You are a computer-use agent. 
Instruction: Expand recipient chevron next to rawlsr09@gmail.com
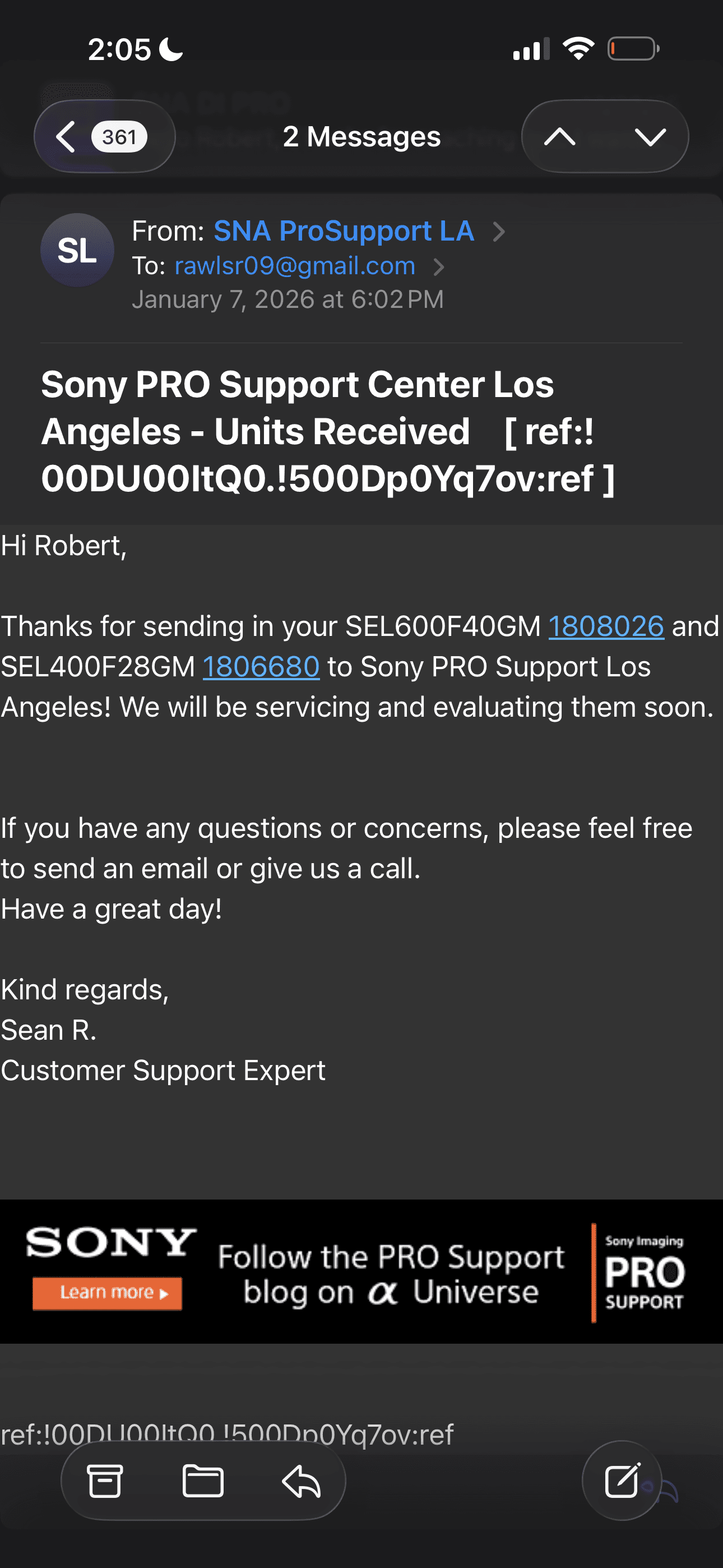tap(439, 266)
